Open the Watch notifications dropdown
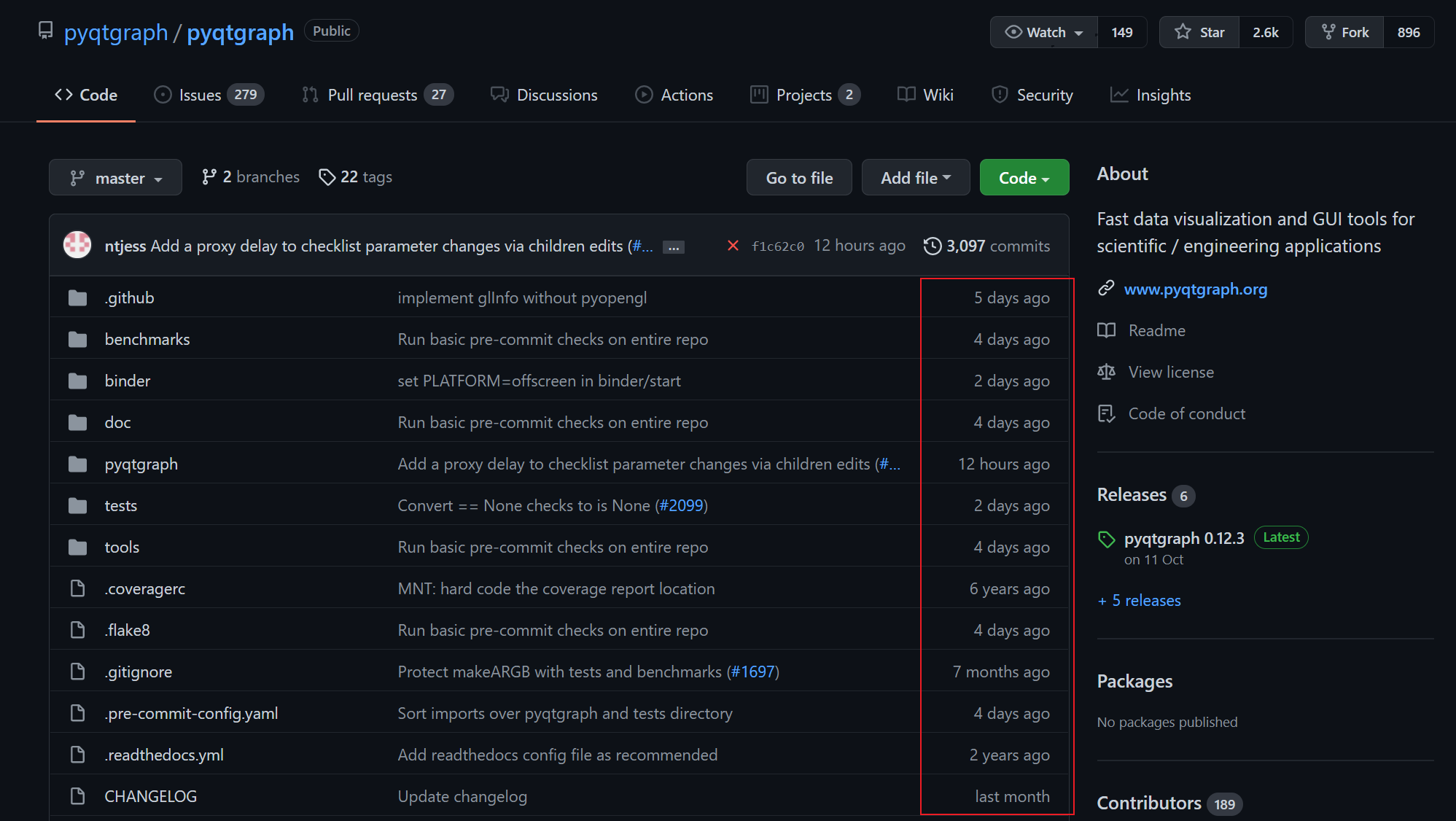 click(x=1044, y=32)
